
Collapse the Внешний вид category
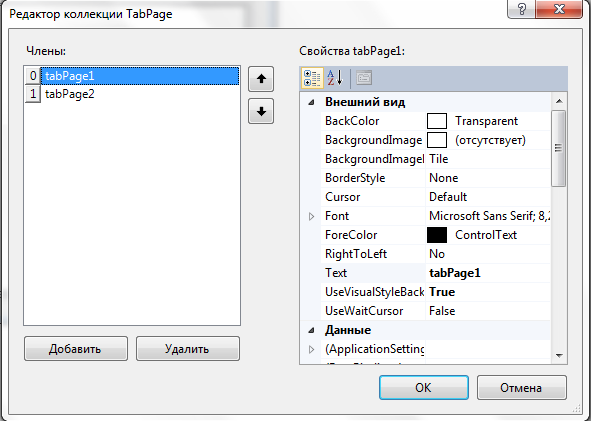point(311,102)
